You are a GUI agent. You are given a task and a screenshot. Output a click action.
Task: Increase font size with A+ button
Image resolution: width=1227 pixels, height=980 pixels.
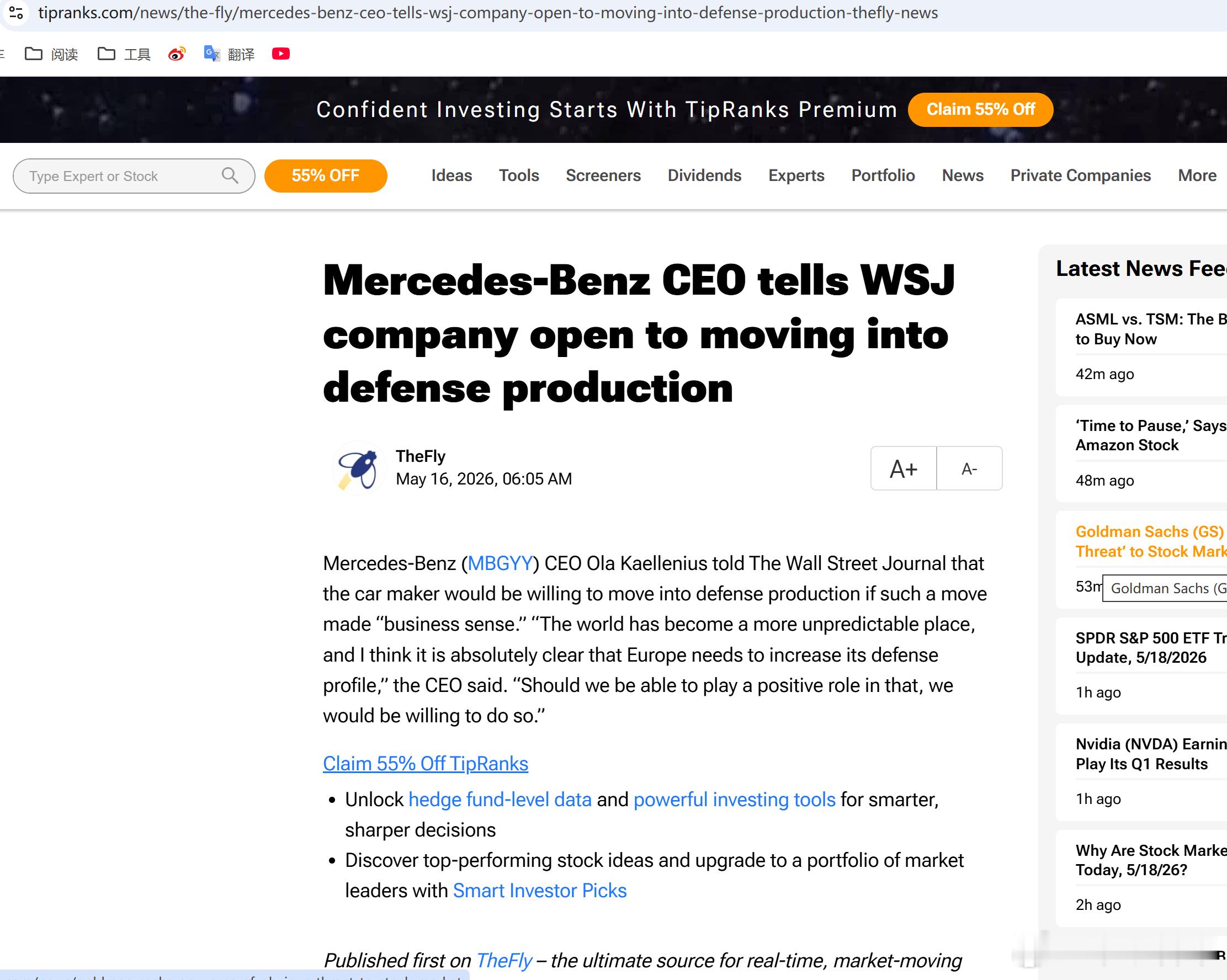pyautogui.click(x=903, y=468)
